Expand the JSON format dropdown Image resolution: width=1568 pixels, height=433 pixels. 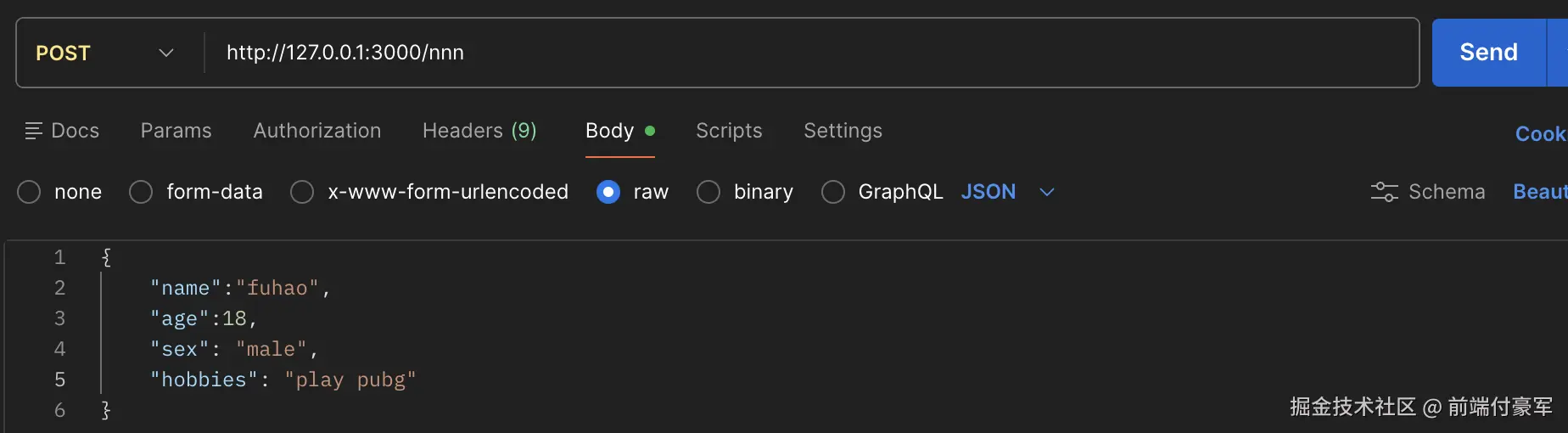point(1047,192)
